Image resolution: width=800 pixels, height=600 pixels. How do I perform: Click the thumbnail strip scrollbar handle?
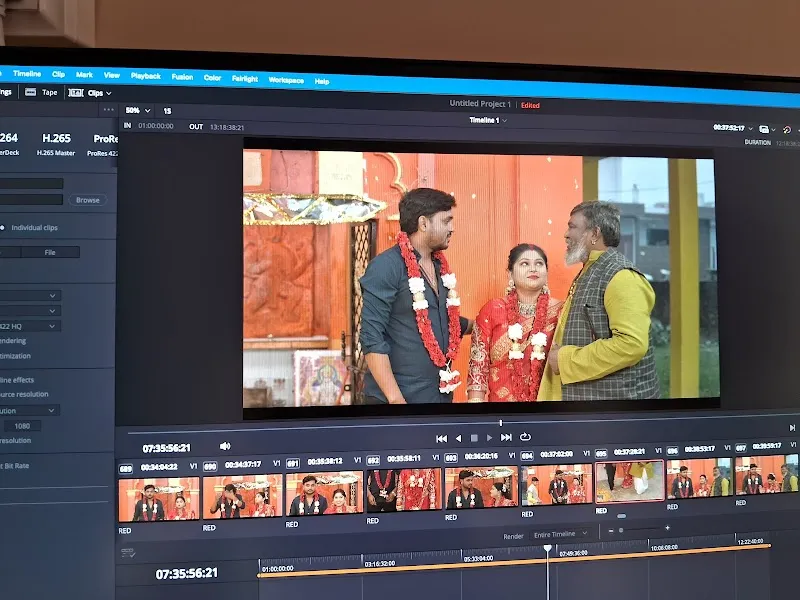click(621, 516)
